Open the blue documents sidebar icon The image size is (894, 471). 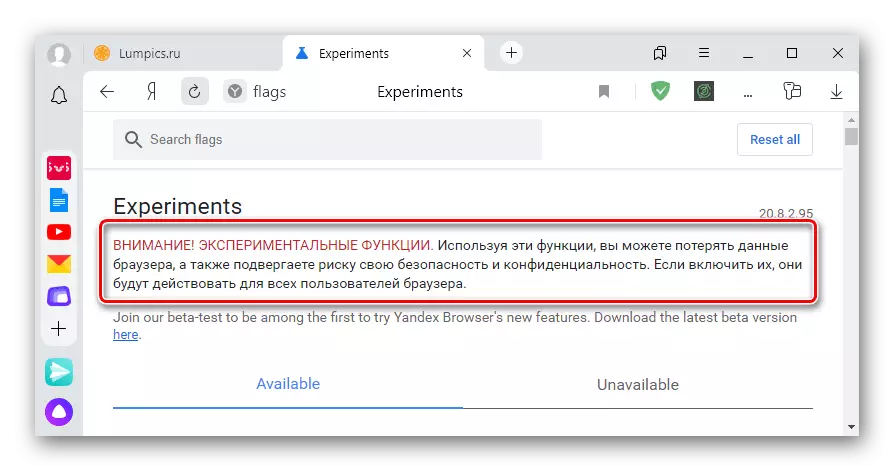tap(58, 200)
